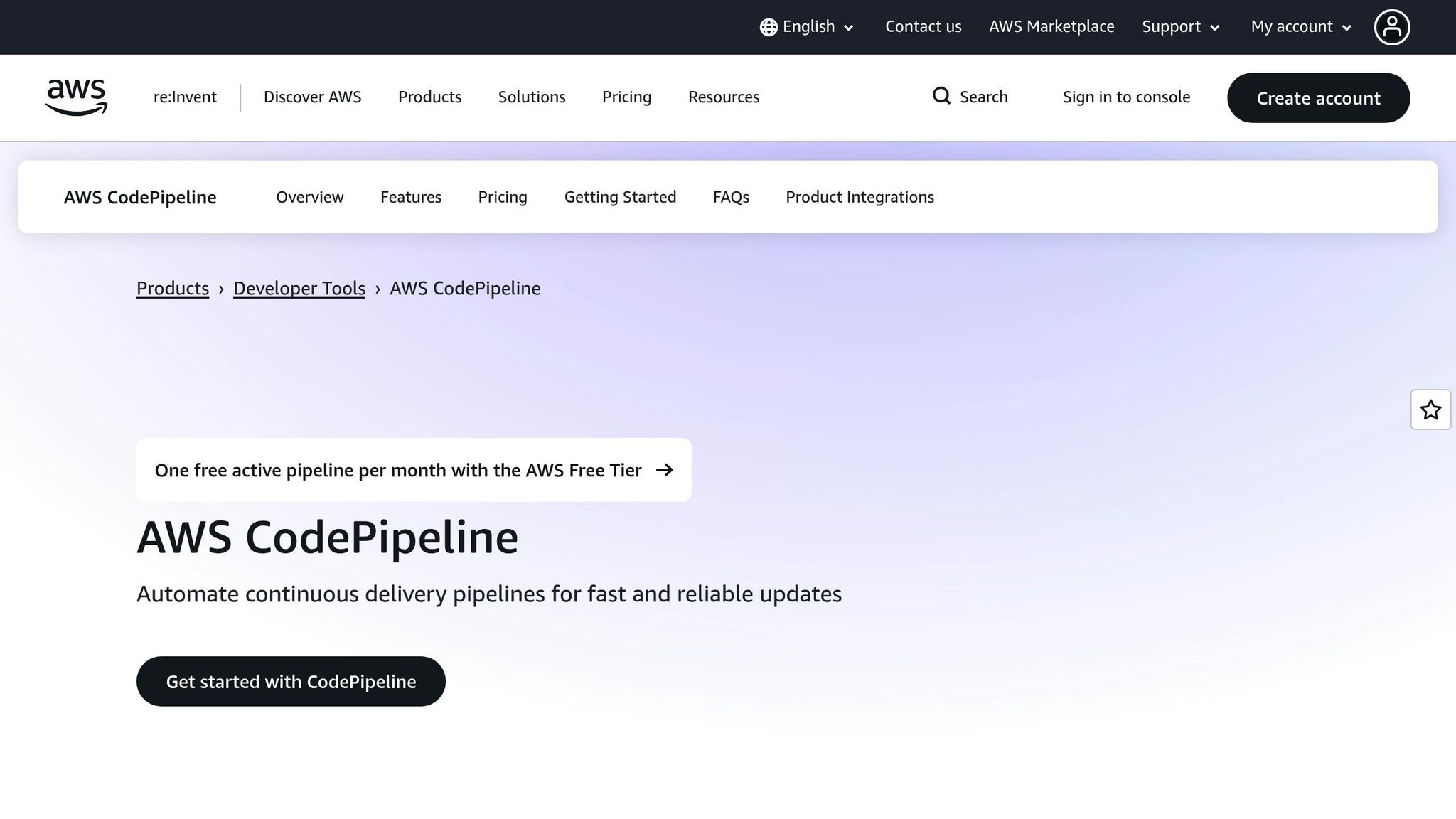
Task: Click the arrow in the Free Tier banner
Action: (665, 469)
